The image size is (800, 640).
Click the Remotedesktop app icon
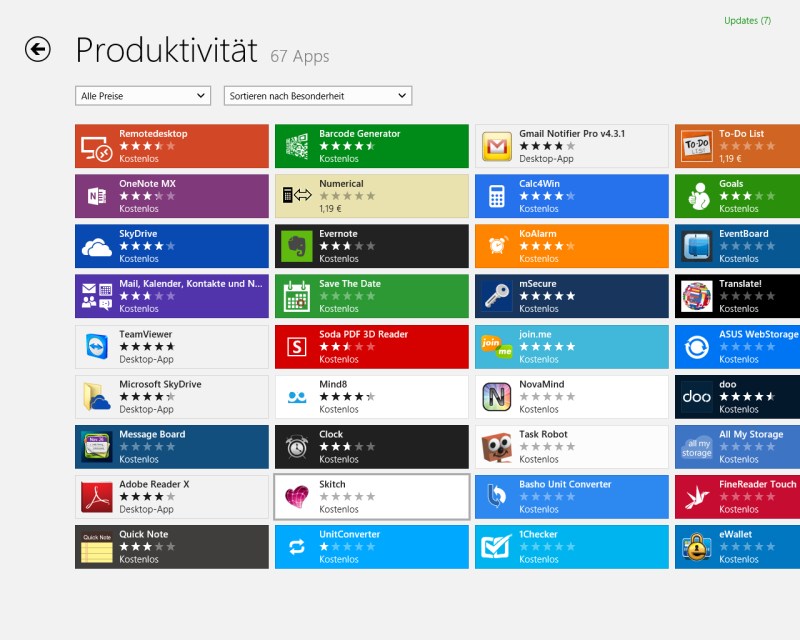(97, 147)
